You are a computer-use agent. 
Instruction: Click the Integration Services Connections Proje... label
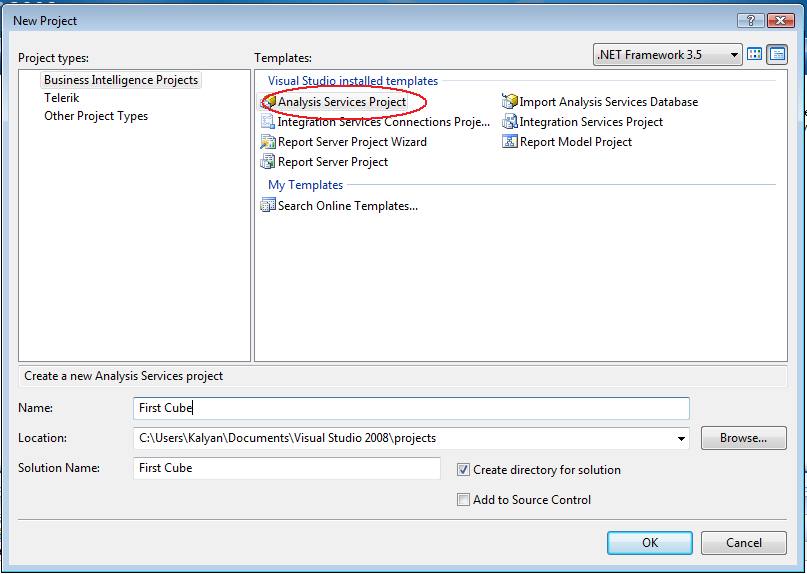coord(384,122)
